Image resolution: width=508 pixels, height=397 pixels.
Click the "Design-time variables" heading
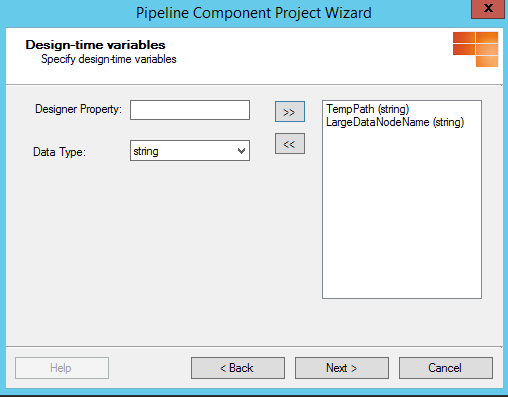coord(95,45)
